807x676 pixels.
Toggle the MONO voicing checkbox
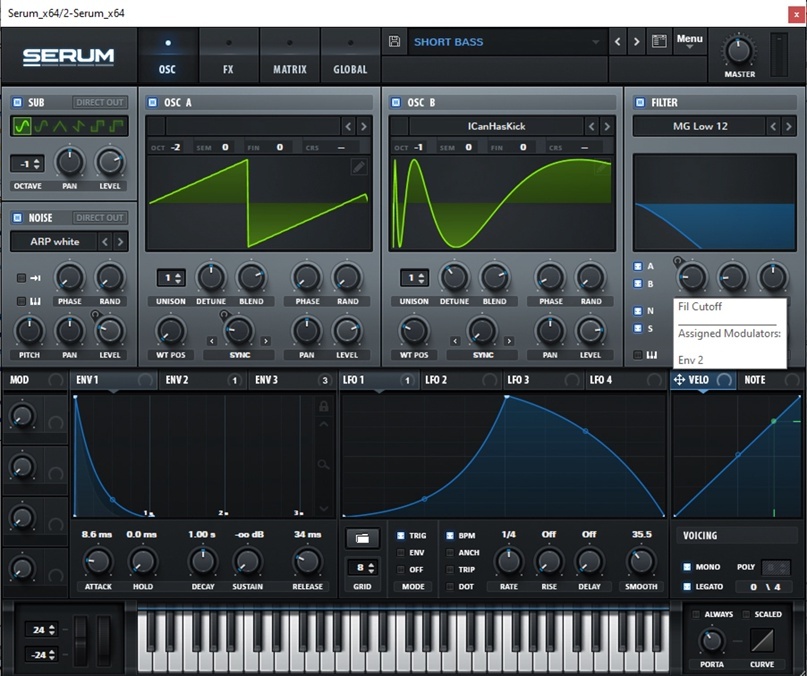pyautogui.click(x=687, y=567)
